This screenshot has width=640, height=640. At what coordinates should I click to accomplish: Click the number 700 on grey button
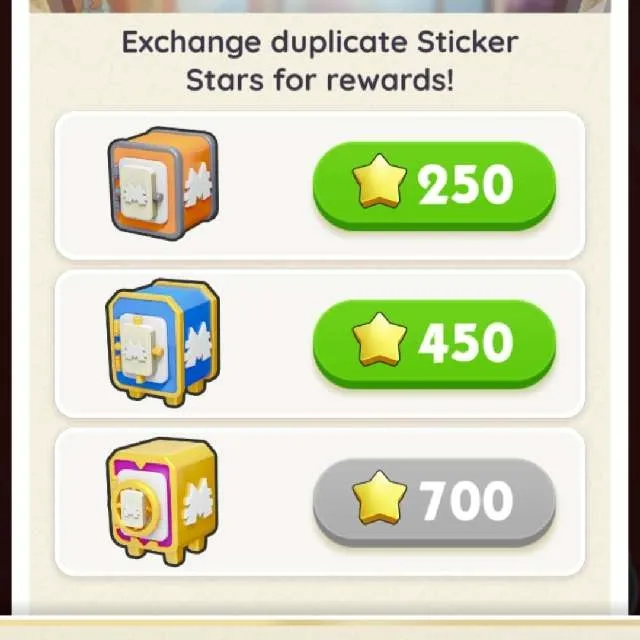coord(466,500)
